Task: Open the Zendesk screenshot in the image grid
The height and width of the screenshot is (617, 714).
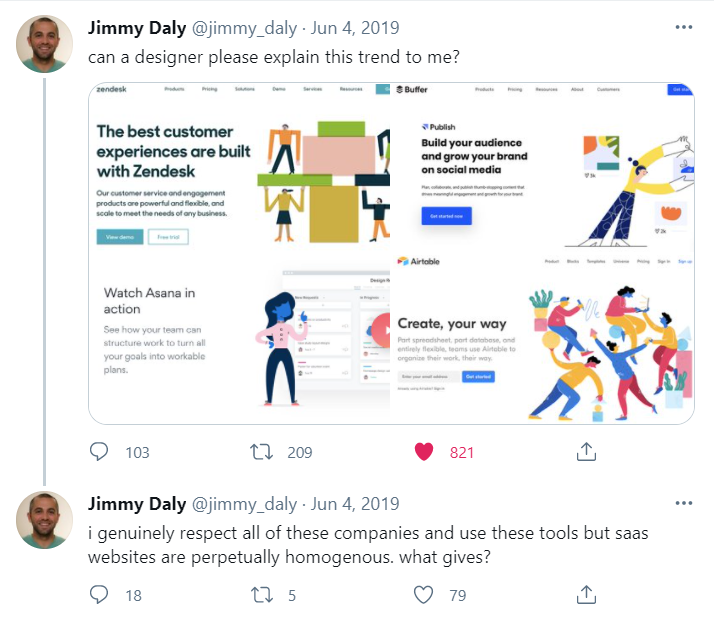Action: [x=240, y=168]
